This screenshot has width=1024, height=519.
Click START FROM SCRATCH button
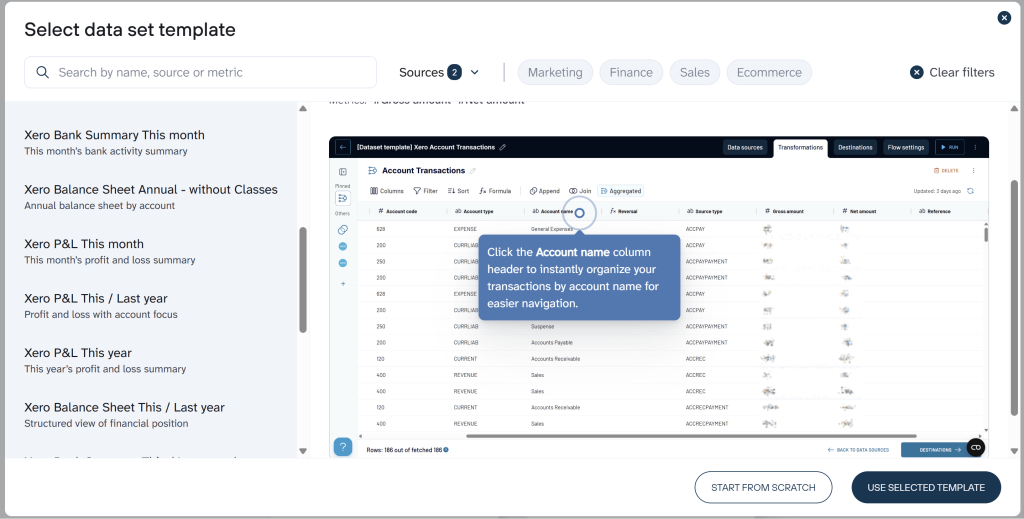763,488
